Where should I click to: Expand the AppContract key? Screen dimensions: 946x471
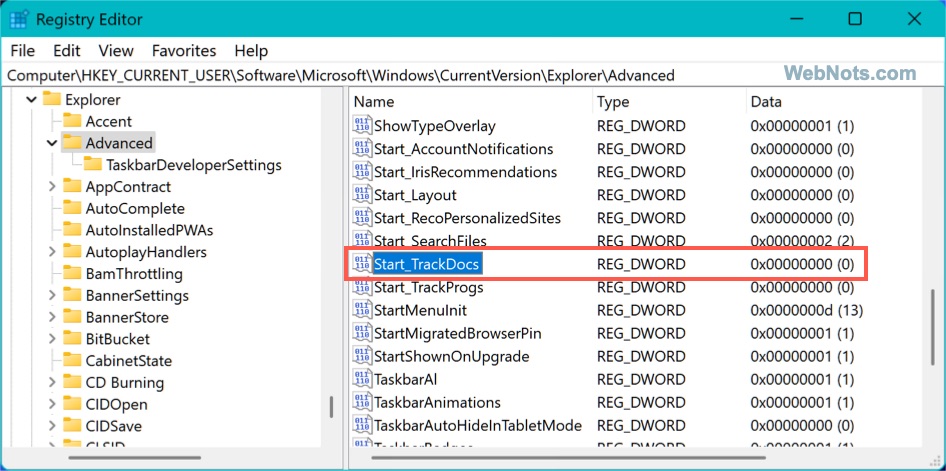[52, 186]
